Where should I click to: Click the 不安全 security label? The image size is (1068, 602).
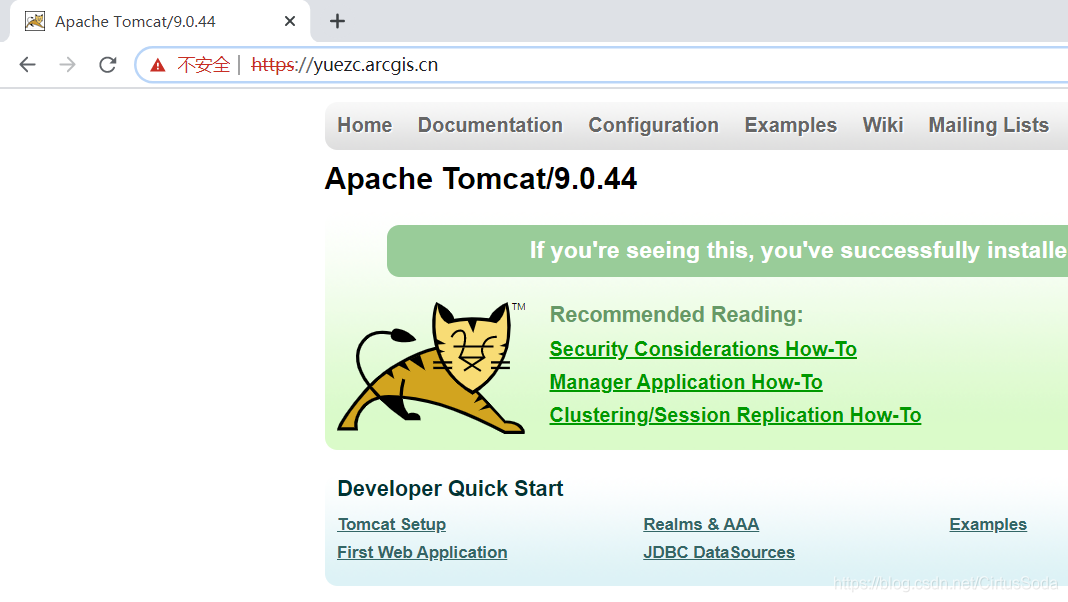204,65
